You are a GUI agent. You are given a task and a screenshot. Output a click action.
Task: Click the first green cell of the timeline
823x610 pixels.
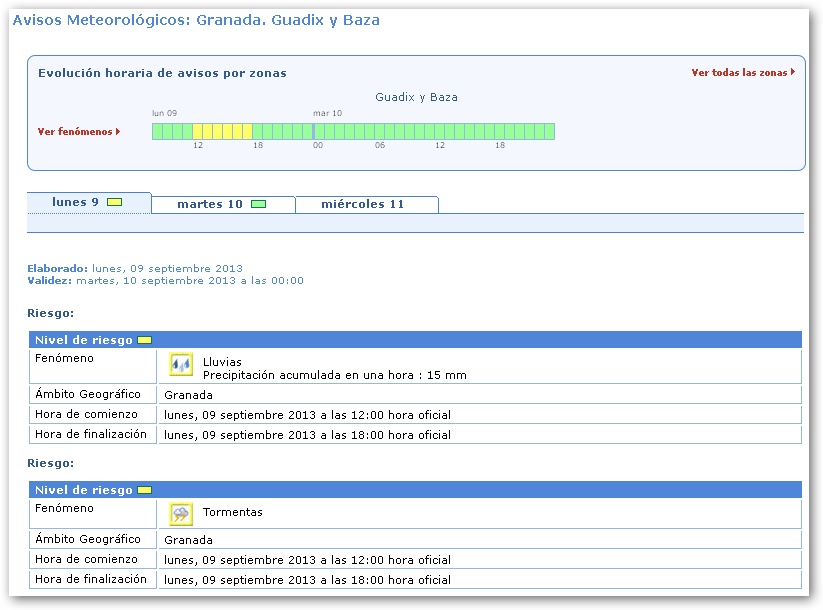(157, 131)
